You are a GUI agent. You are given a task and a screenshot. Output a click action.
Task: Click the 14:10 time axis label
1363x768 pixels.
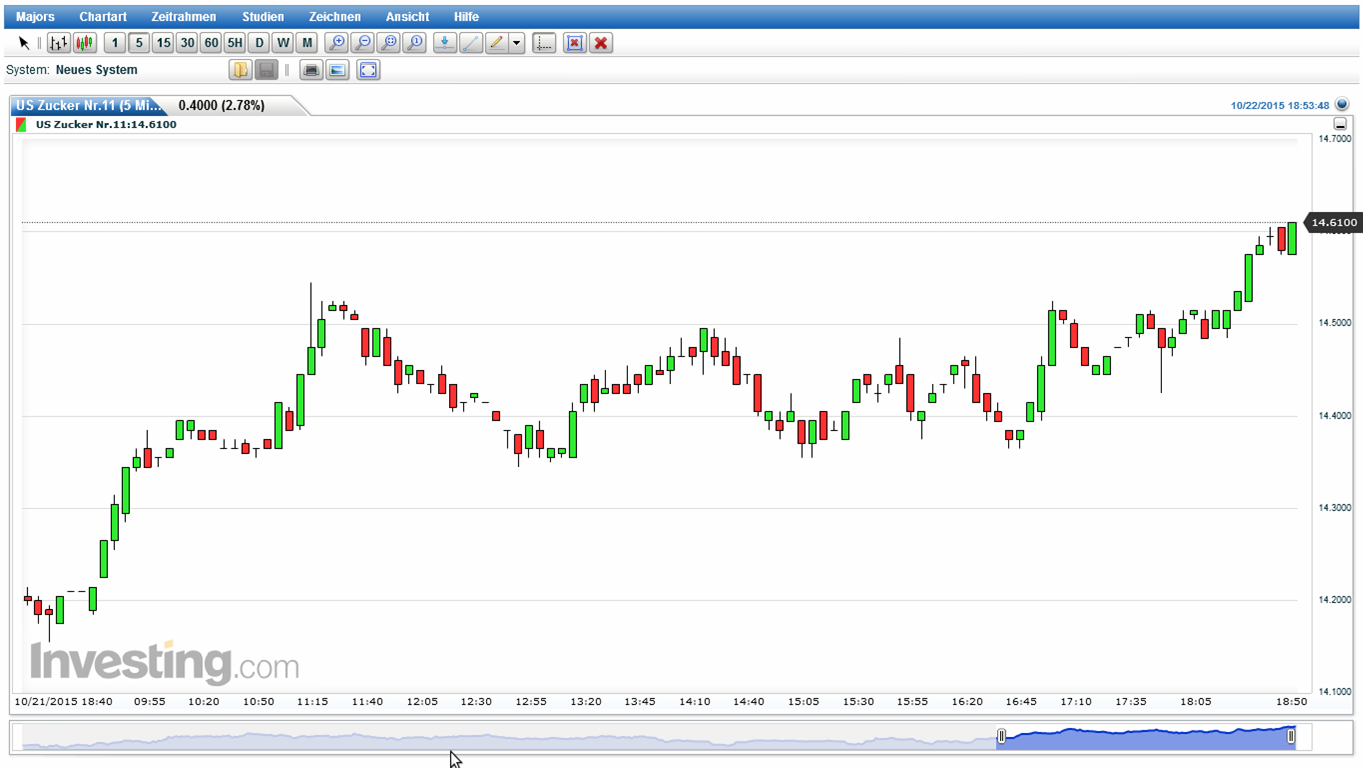pos(695,702)
